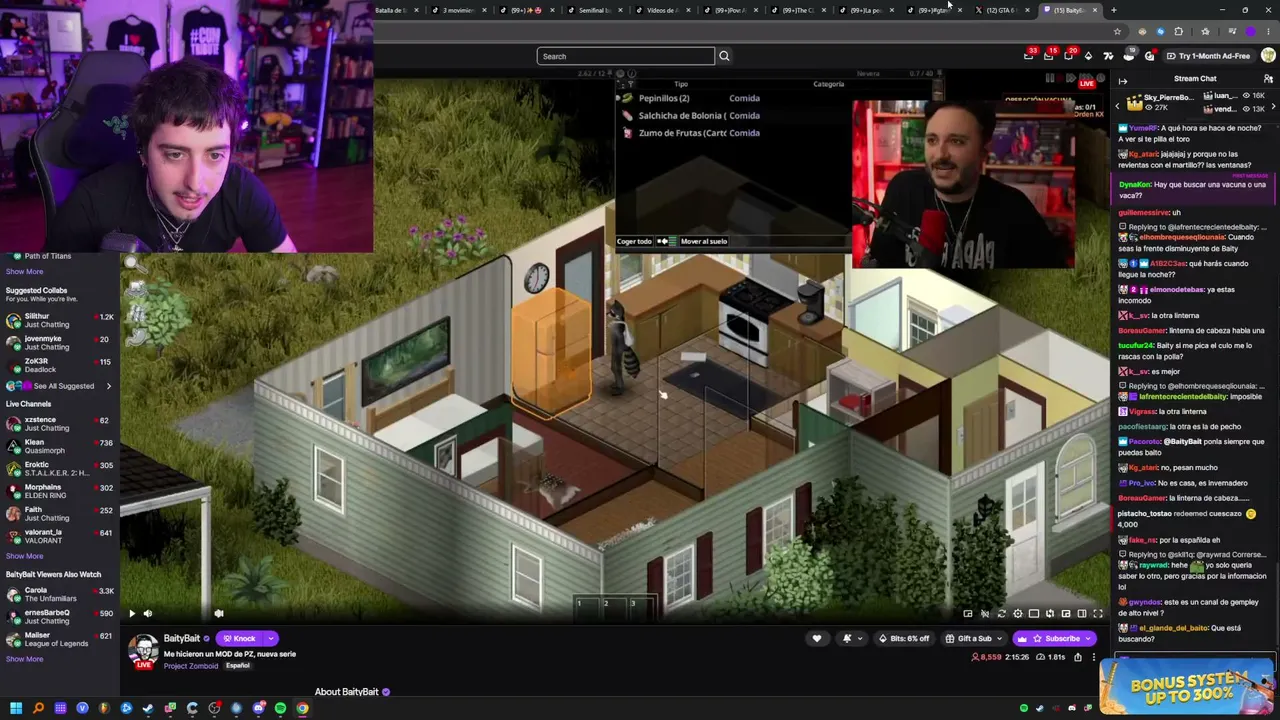Viewport: 1280px width, 720px height.
Task: Open the inbox icon with 33 badge
Action: point(1029,56)
